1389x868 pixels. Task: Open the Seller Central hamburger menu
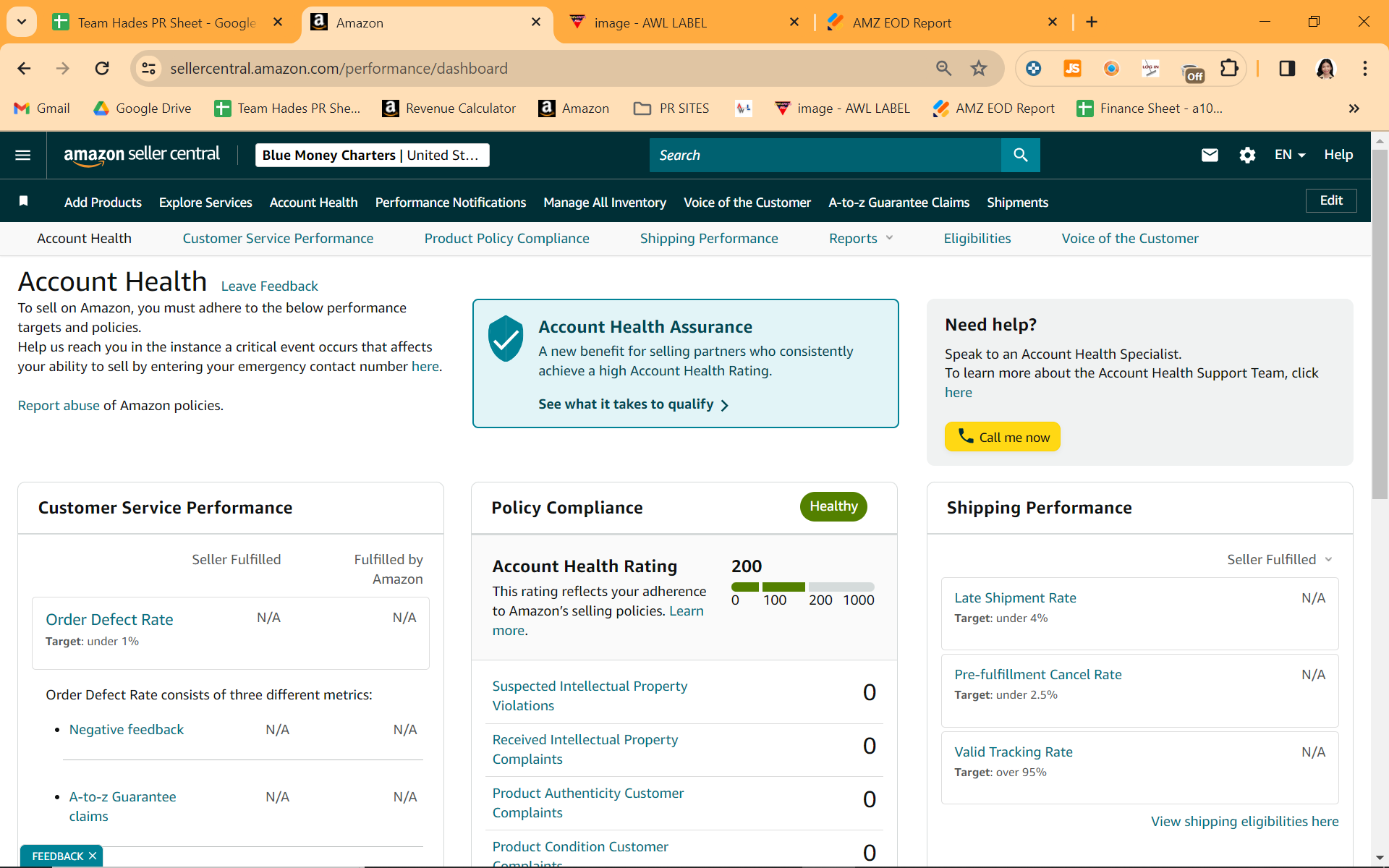(23, 155)
